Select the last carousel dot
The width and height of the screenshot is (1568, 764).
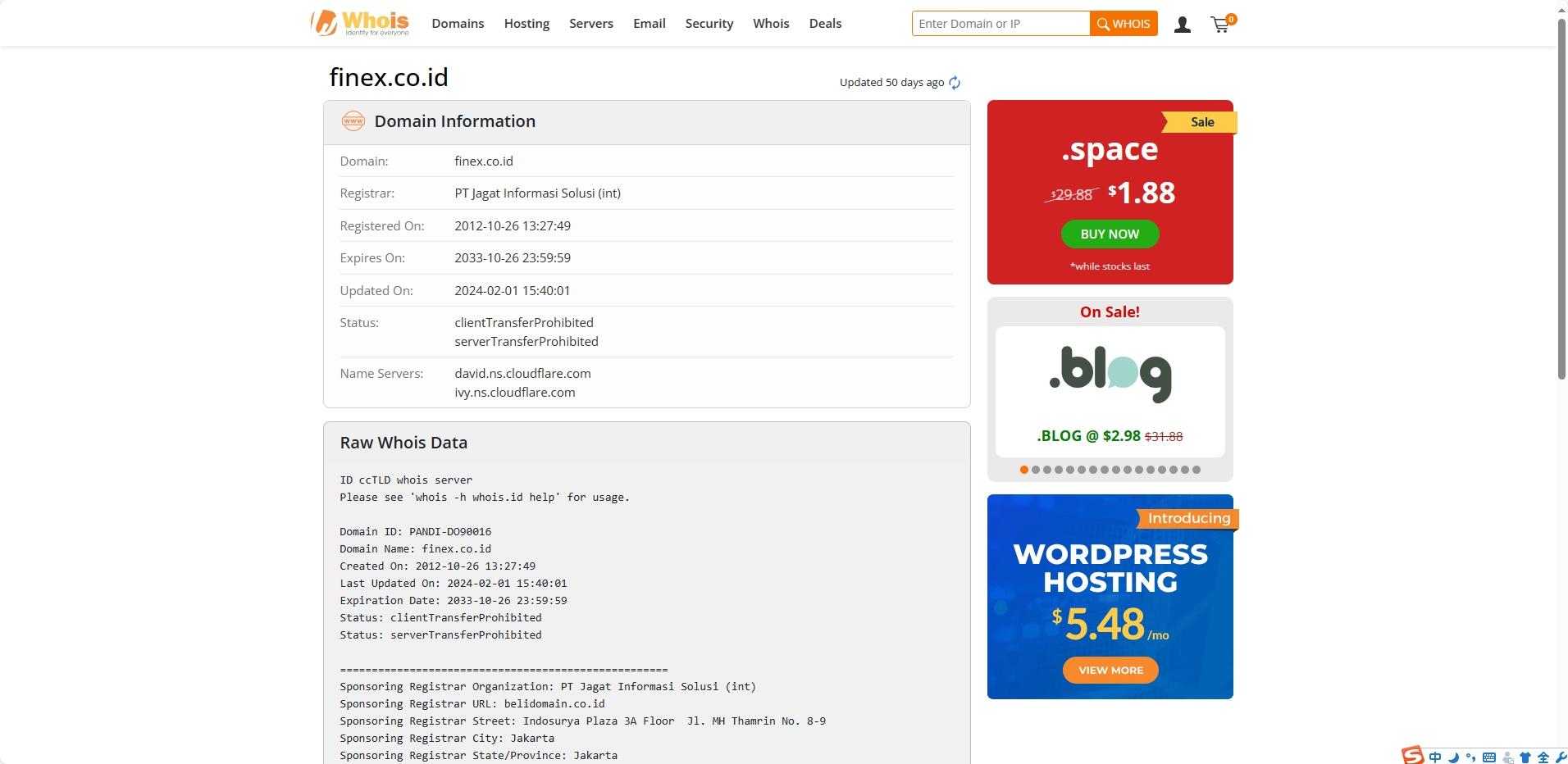pyautogui.click(x=1197, y=470)
